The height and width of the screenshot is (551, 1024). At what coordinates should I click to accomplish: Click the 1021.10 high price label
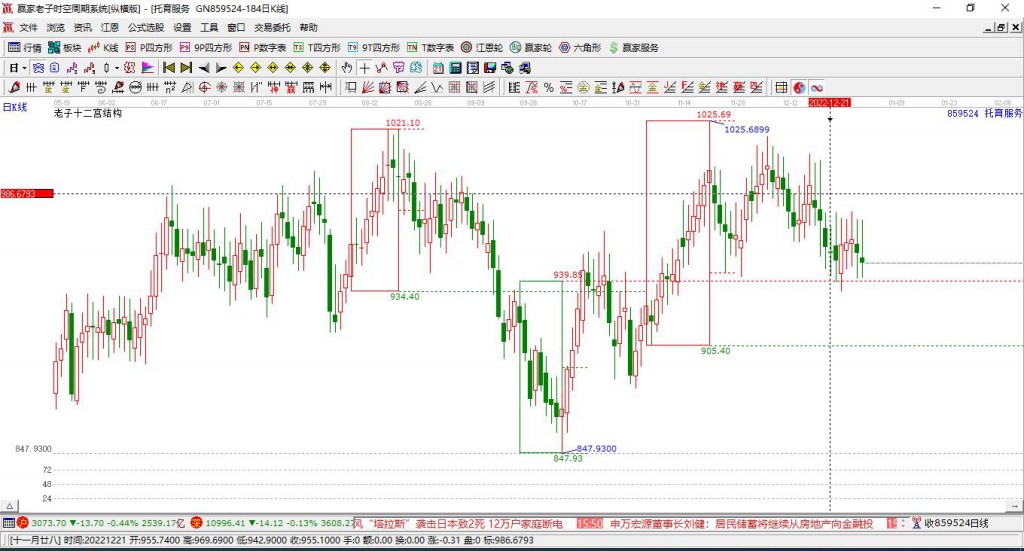(x=403, y=123)
